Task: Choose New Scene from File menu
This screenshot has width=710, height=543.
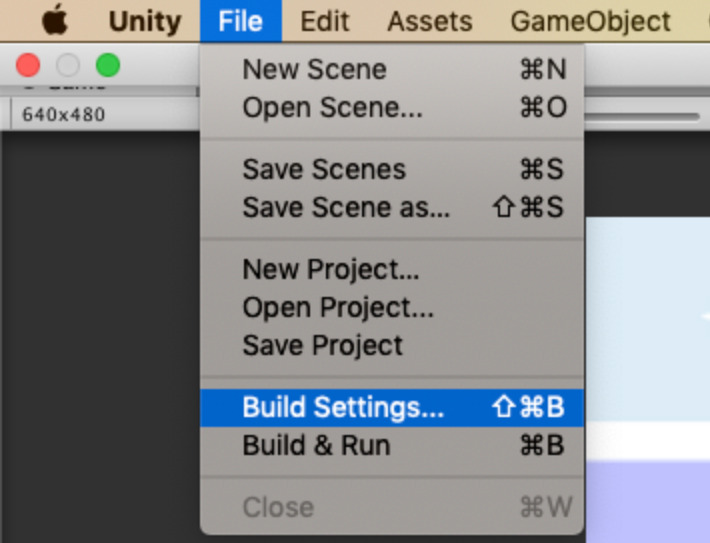Action: click(x=314, y=70)
